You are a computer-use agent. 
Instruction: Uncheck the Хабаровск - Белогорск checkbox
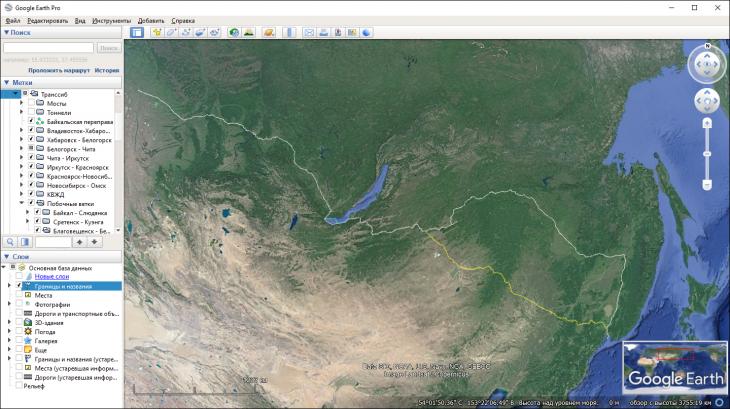tap(31, 140)
